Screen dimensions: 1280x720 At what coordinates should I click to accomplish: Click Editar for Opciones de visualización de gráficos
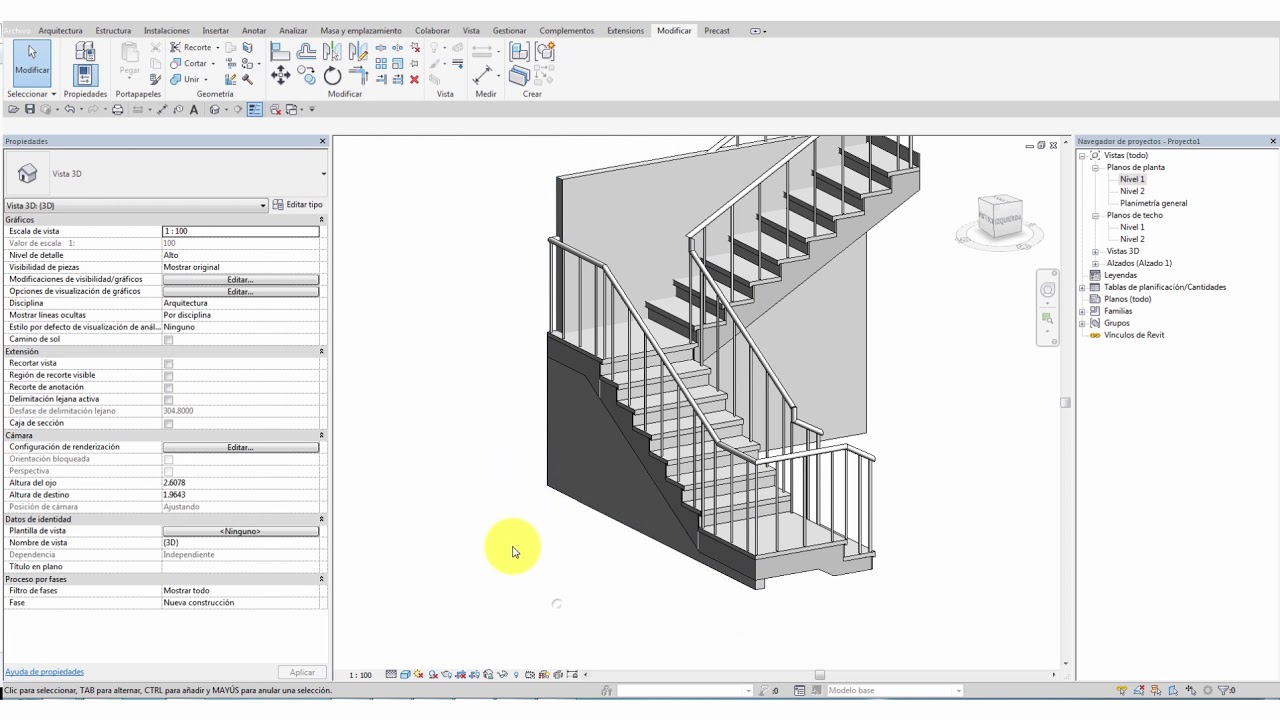[x=240, y=292]
